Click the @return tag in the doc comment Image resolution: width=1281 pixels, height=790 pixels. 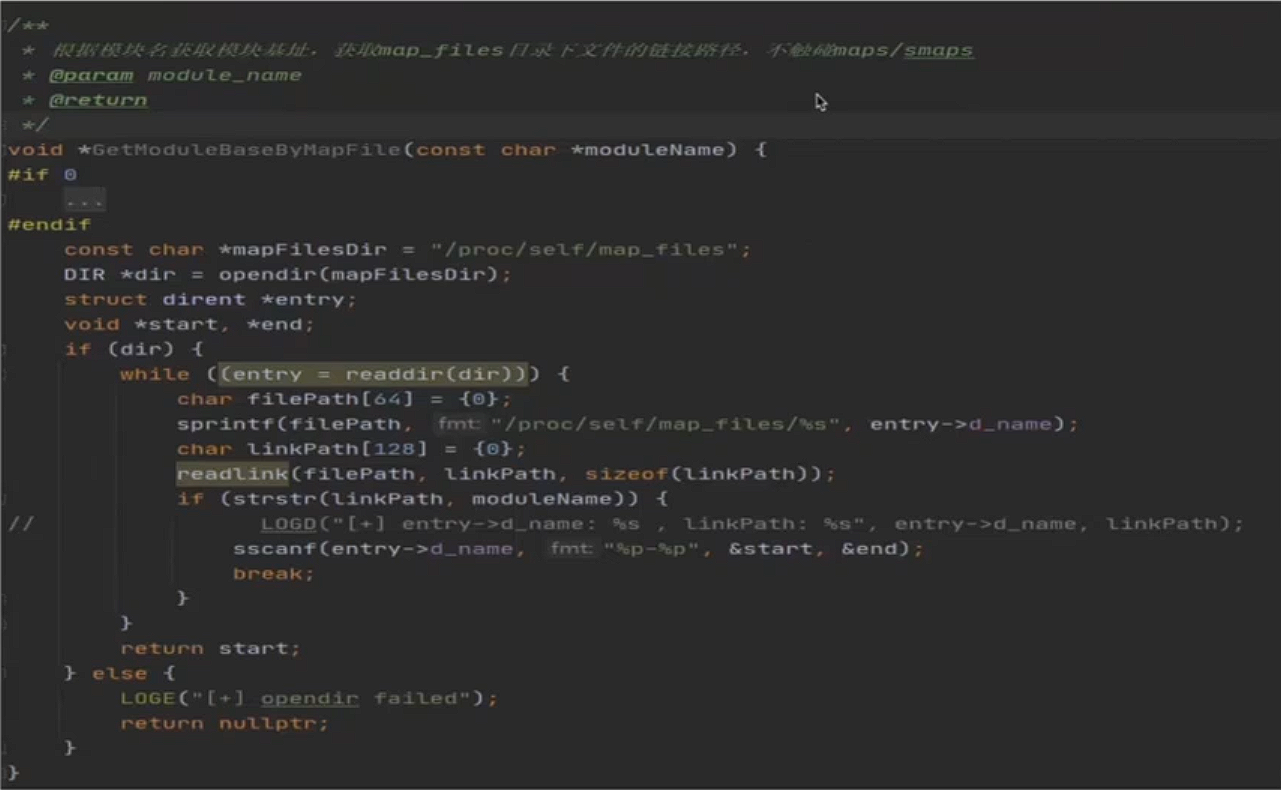click(x=98, y=100)
